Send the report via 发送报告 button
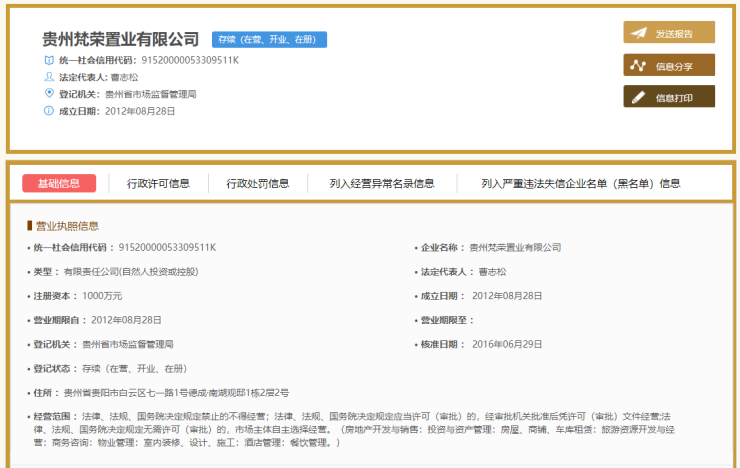The height and width of the screenshot is (468, 740). click(x=669, y=33)
